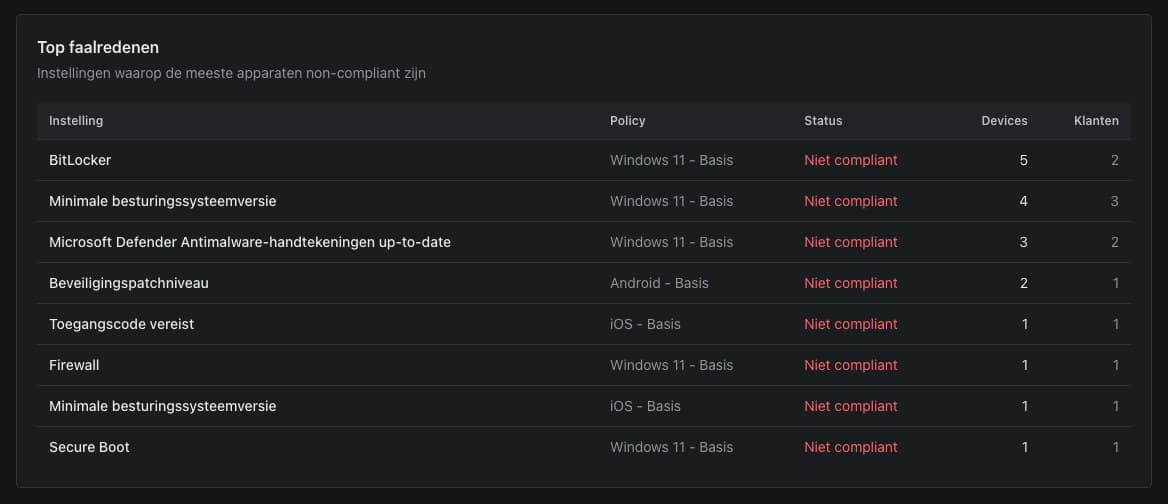Click the Android - Basis policy cell
Screen dimensions: 1168x504
659,283
